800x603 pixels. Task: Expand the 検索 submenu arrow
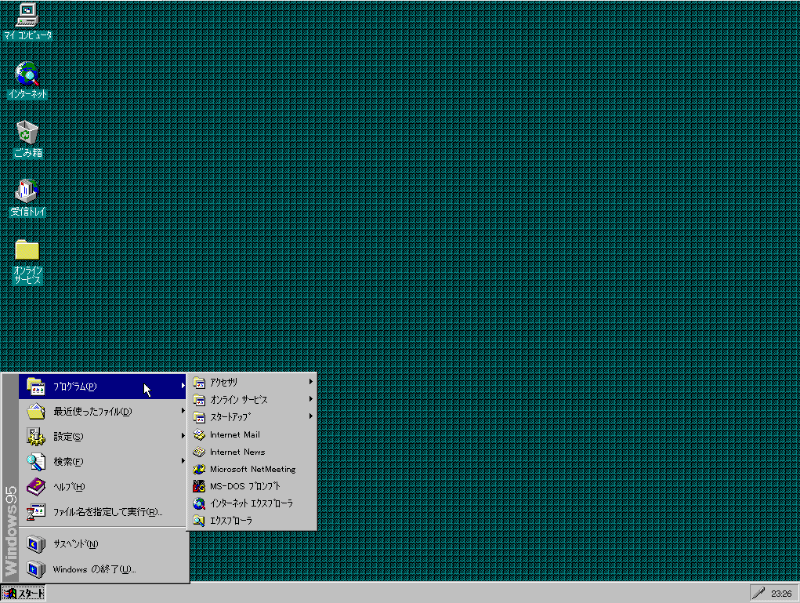click(x=183, y=461)
